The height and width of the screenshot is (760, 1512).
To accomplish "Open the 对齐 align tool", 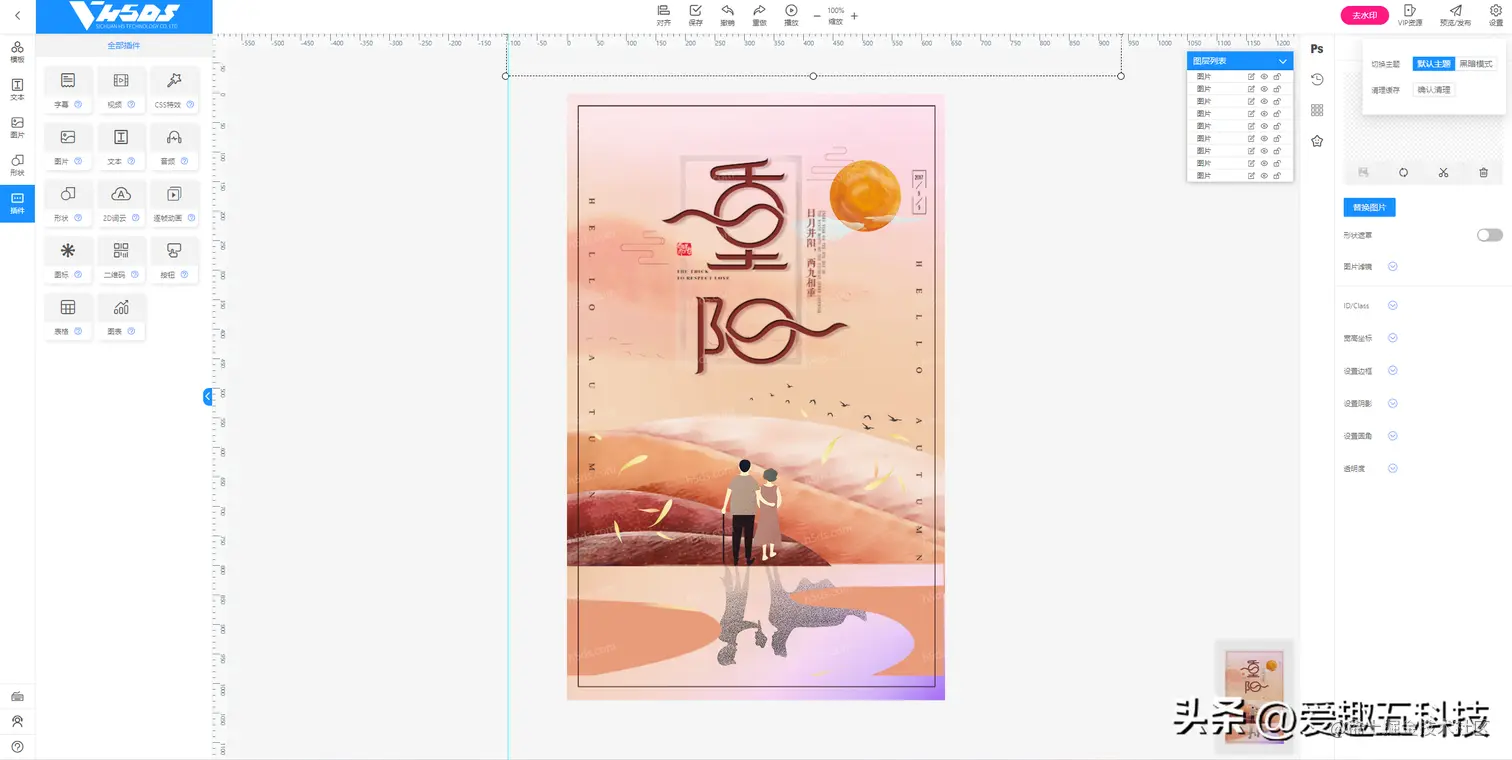I will point(664,14).
